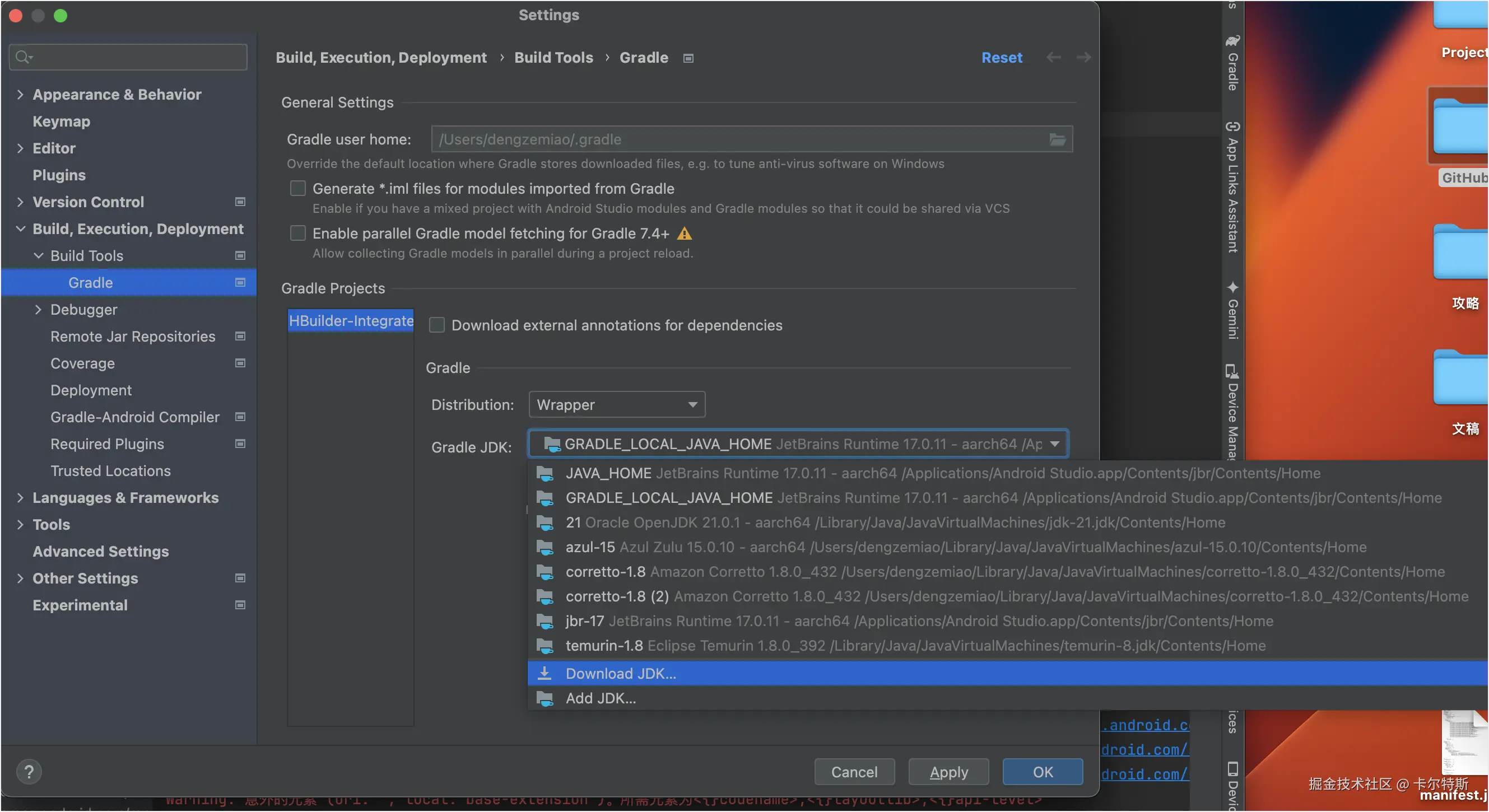Open the Trusted Locations settings page
This screenshot has height=812, width=1489.
click(110, 471)
